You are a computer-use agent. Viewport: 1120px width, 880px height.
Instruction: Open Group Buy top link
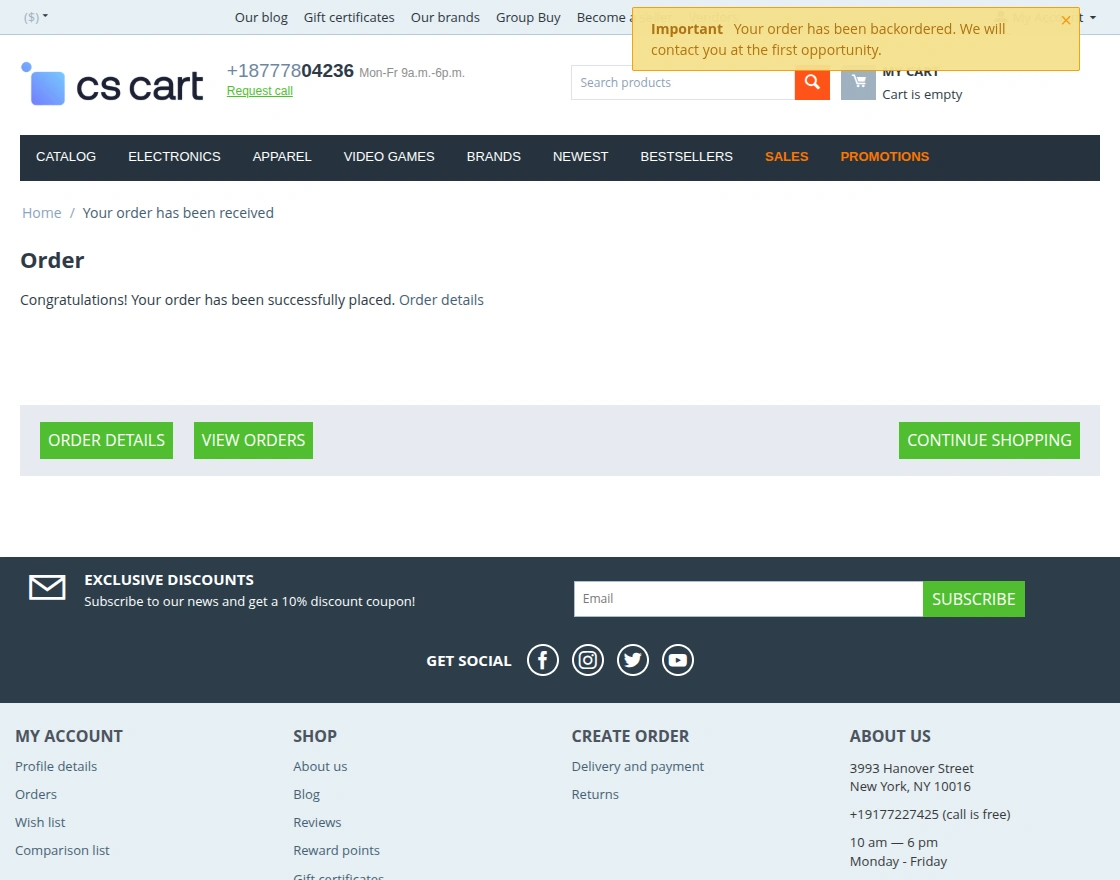529,17
